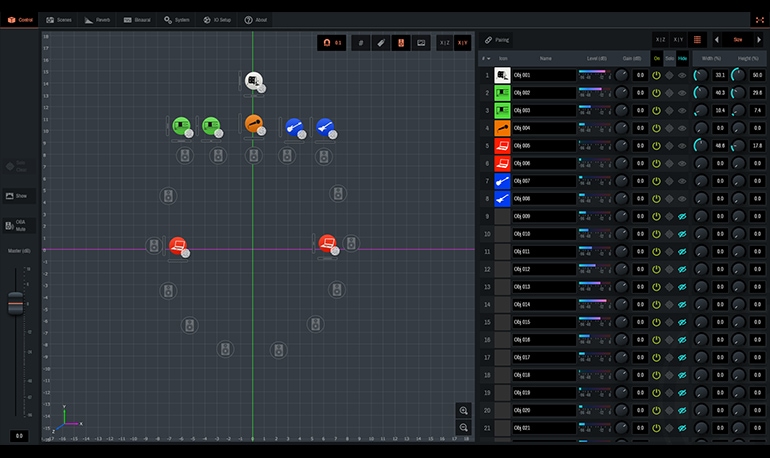The height and width of the screenshot is (458, 770).
Task: Switch to the IO Setup tab
Action: [216, 19]
